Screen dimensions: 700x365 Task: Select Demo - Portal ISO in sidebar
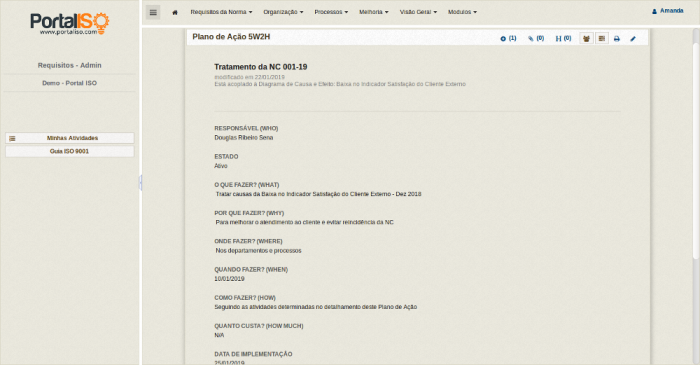[x=70, y=83]
